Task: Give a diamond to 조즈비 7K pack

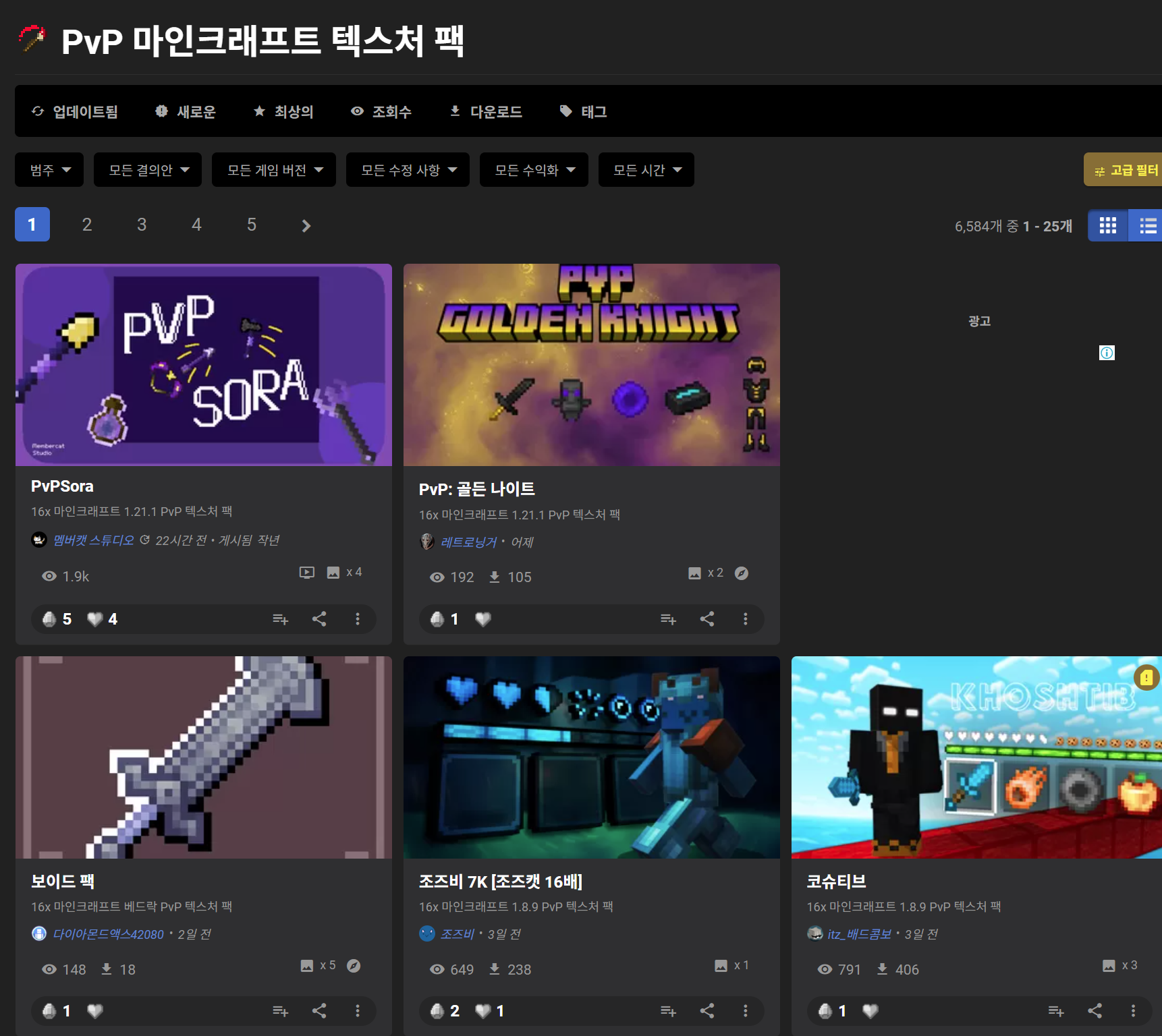Action: (437, 1011)
